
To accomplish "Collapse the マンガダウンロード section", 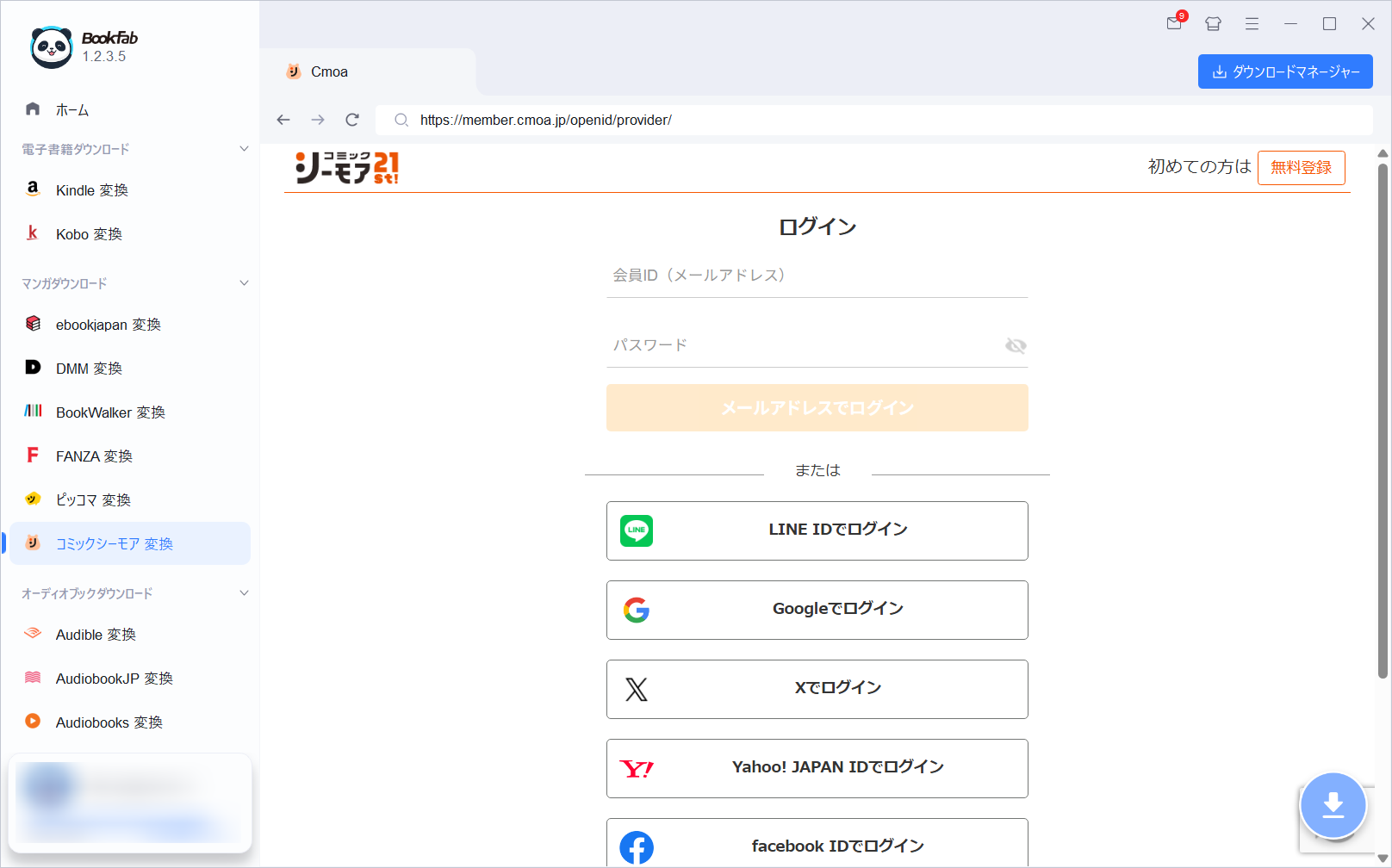I will tap(244, 282).
